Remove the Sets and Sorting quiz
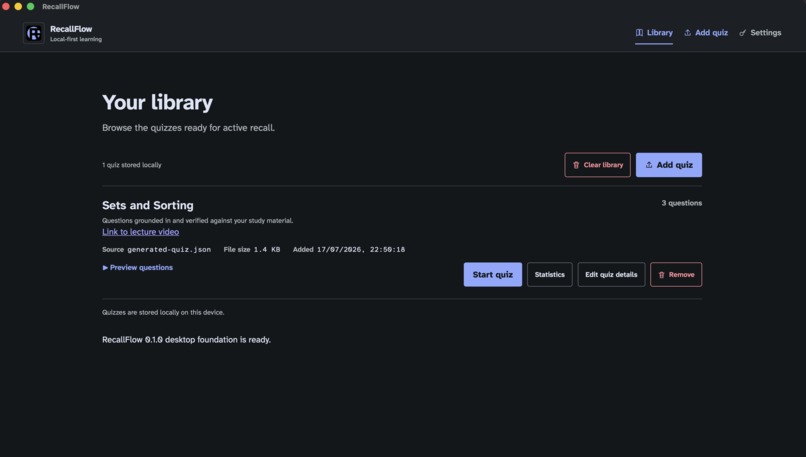This screenshot has width=806, height=457. click(676, 275)
